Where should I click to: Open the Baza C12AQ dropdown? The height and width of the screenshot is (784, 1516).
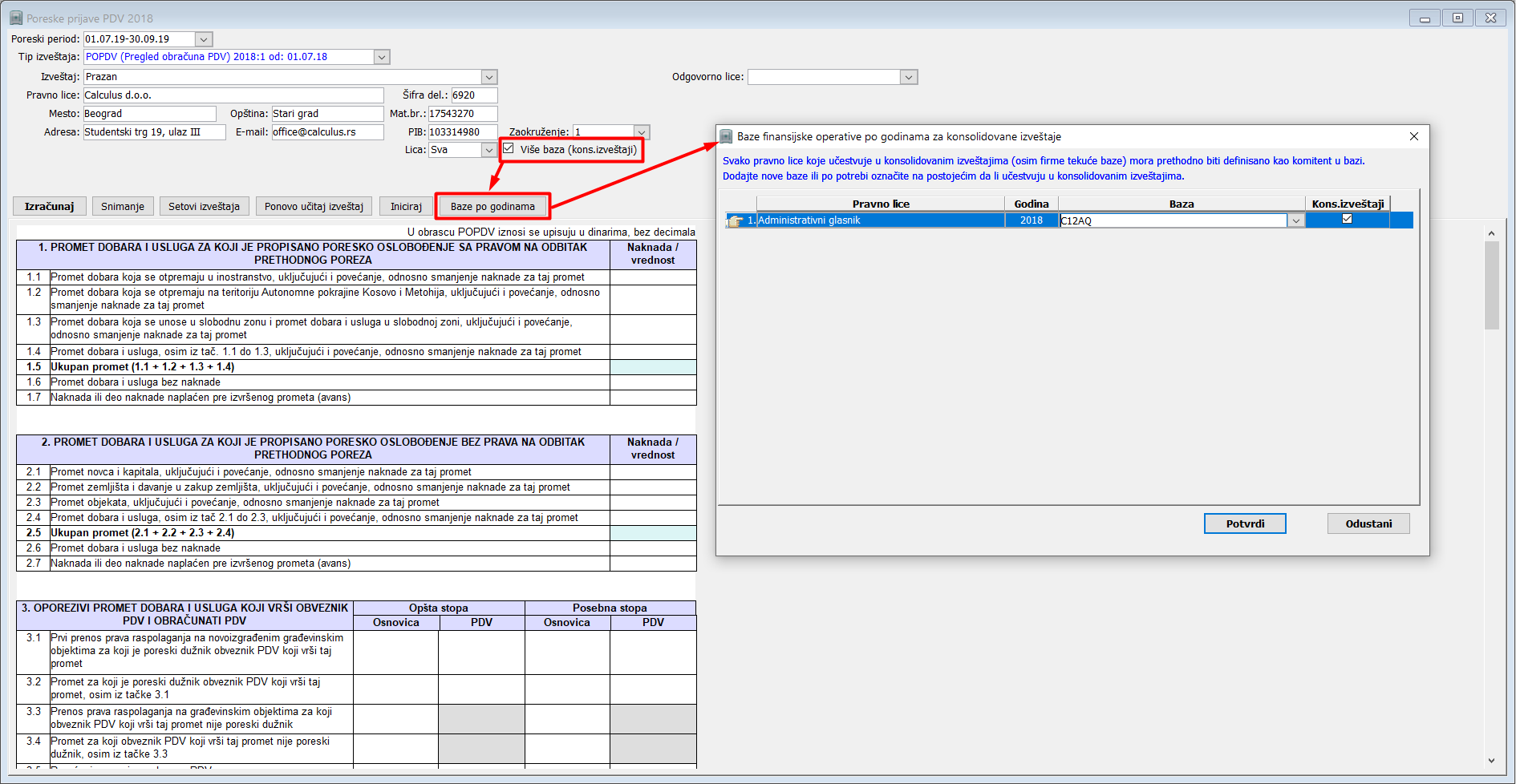[x=1295, y=220]
